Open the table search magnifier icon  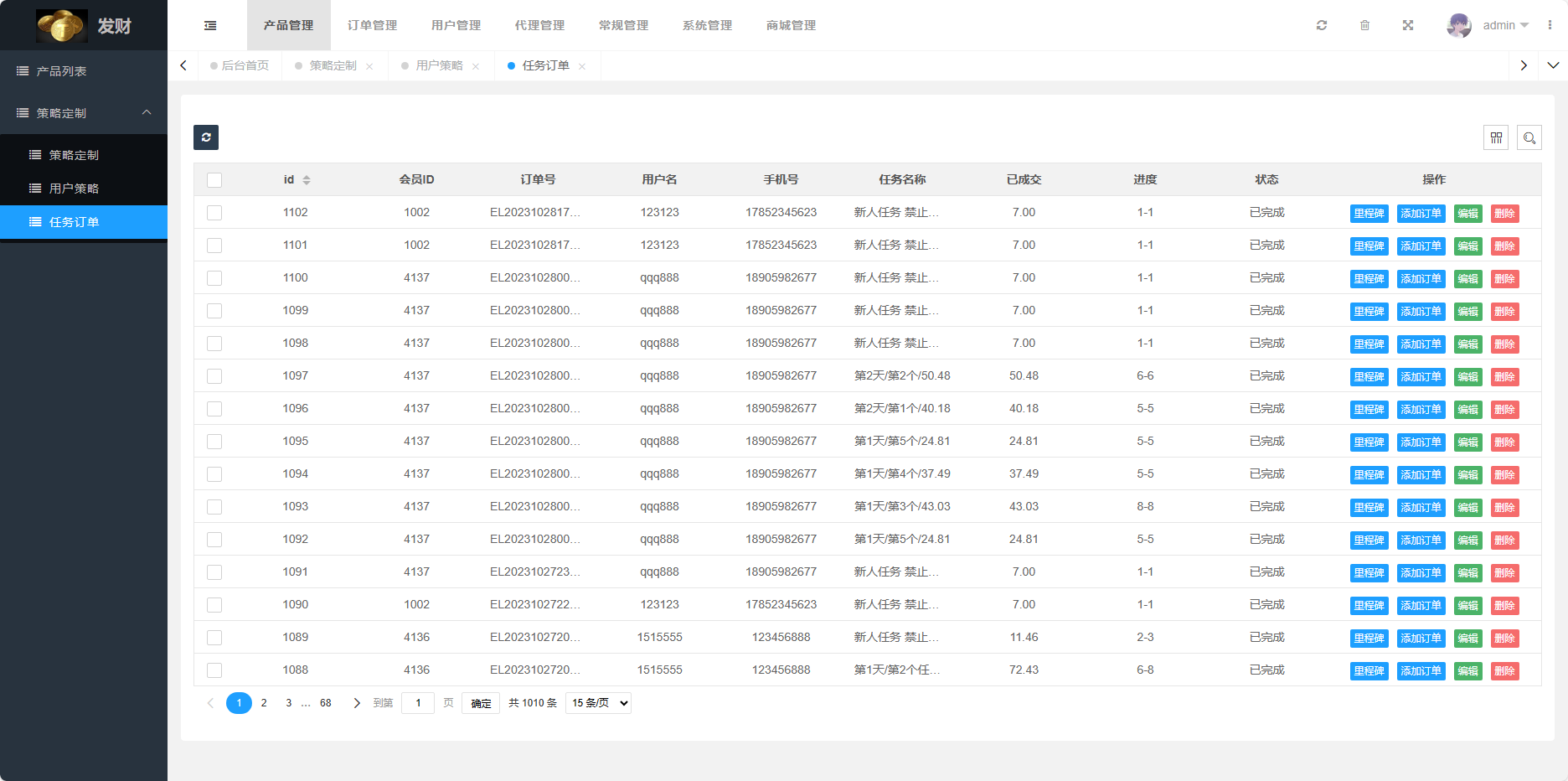pyautogui.click(x=1529, y=137)
